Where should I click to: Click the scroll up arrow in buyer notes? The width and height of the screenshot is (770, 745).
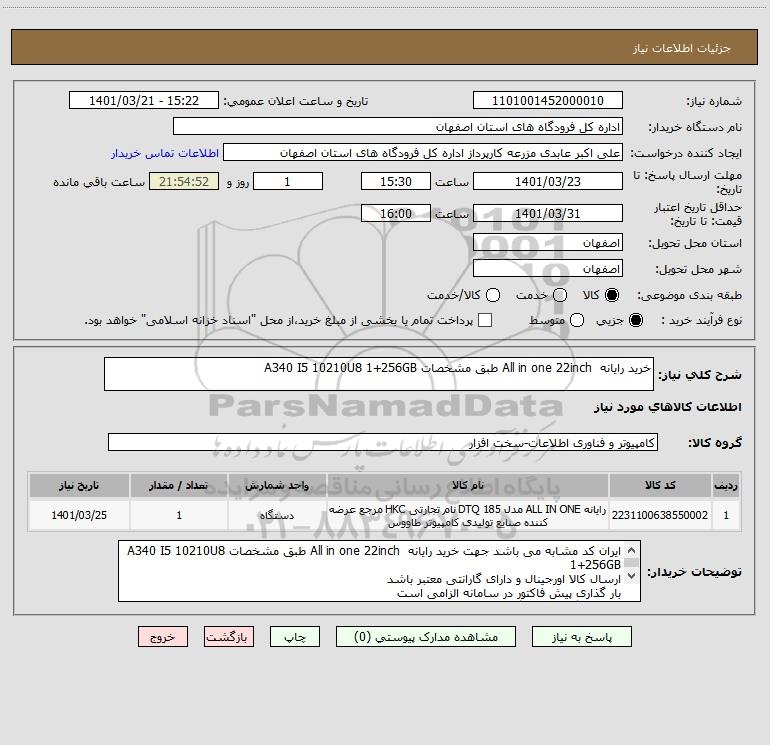632,550
